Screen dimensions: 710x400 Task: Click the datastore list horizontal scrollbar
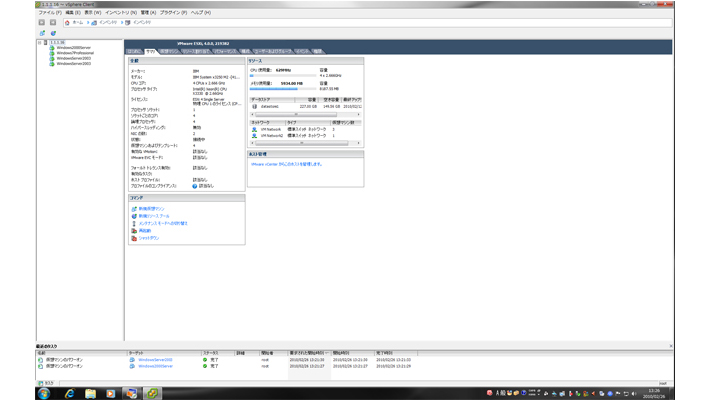coord(305,114)
